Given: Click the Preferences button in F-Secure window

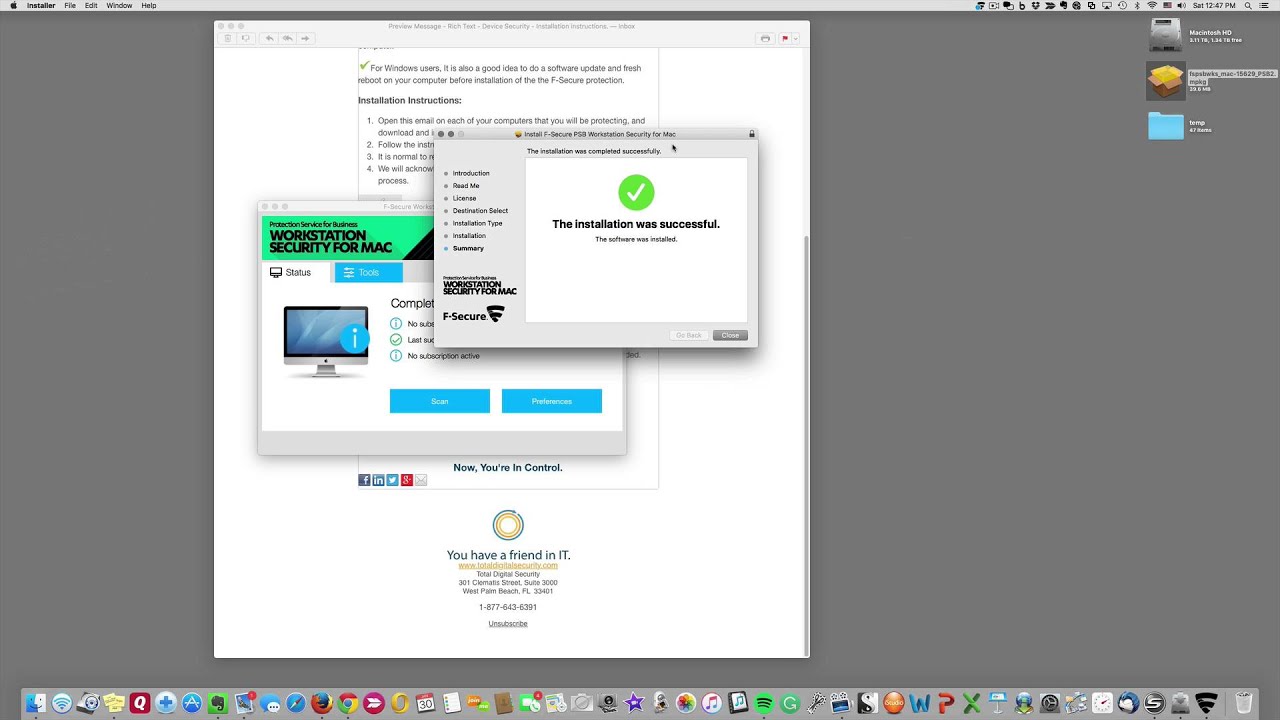Looking at the screenshot, I should coord(552,401).
